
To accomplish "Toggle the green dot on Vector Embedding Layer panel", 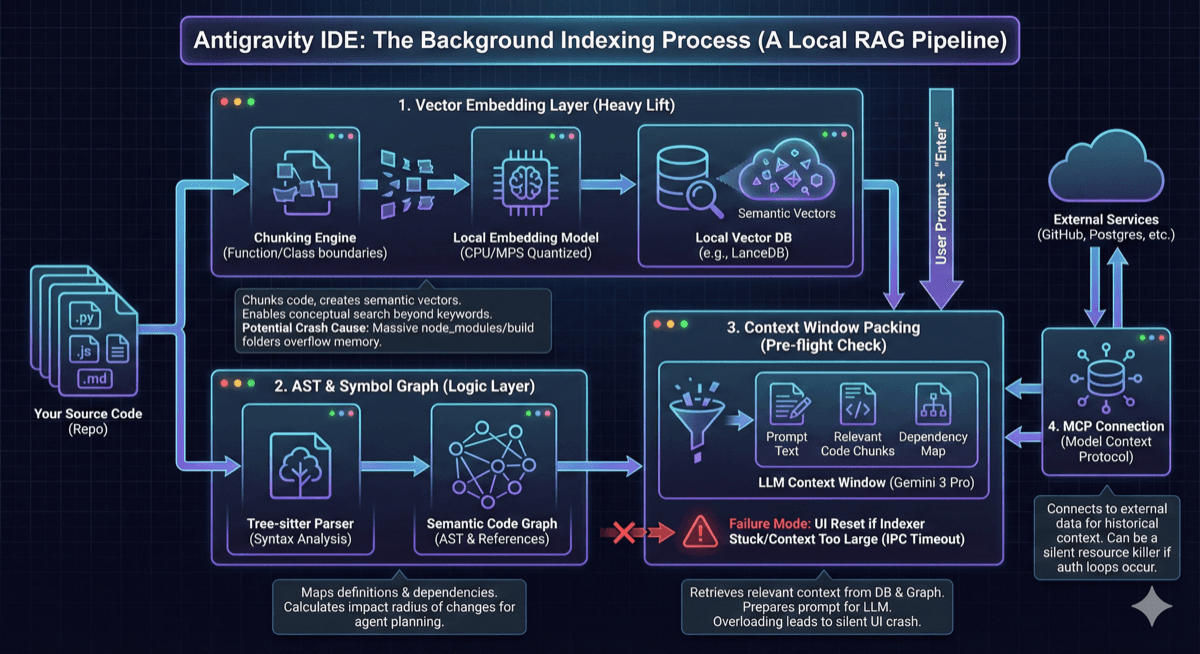I will pyautogui.click(x=251, y=101).
